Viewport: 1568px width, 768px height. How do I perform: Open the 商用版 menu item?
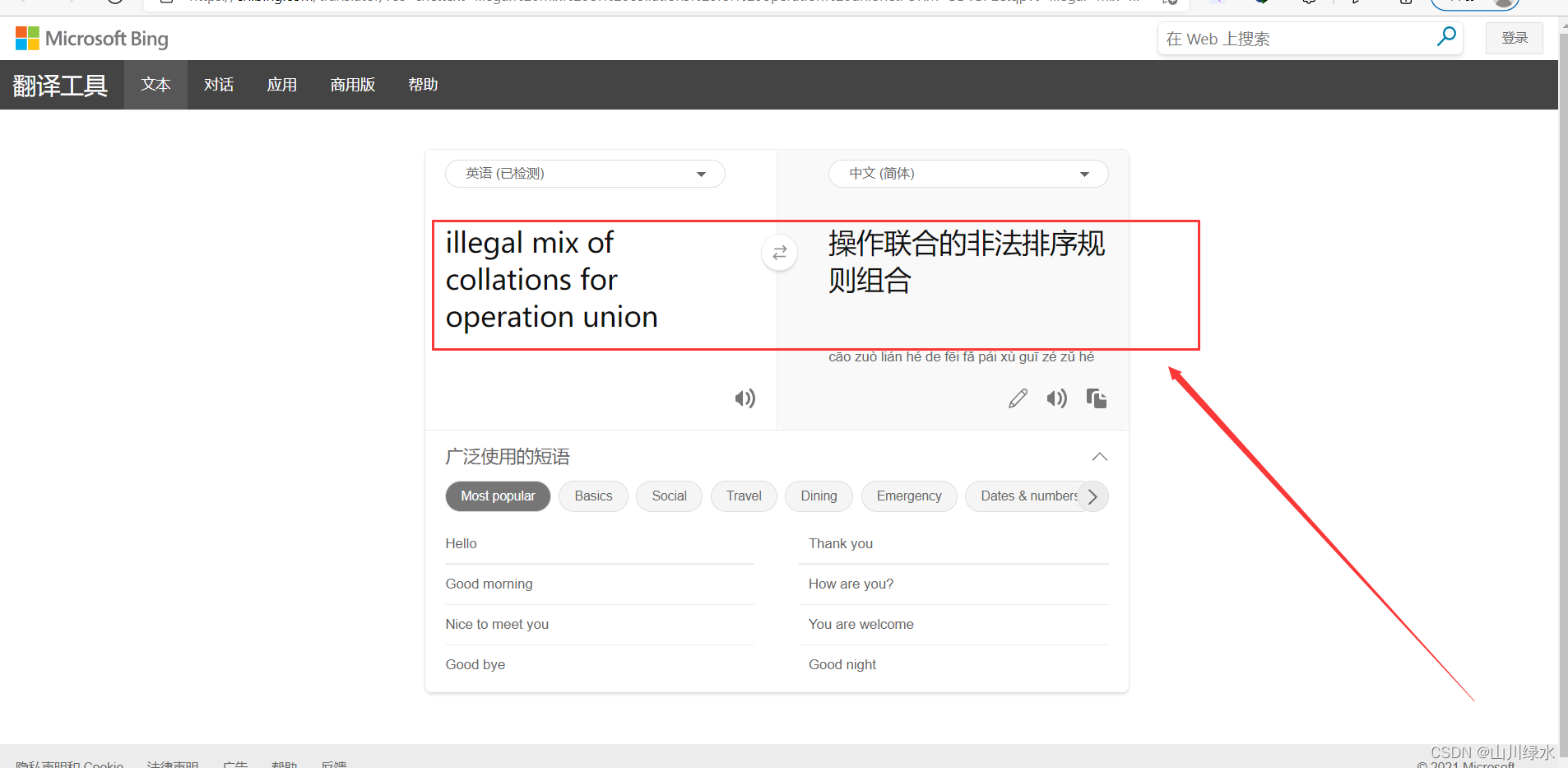(353, 84)
